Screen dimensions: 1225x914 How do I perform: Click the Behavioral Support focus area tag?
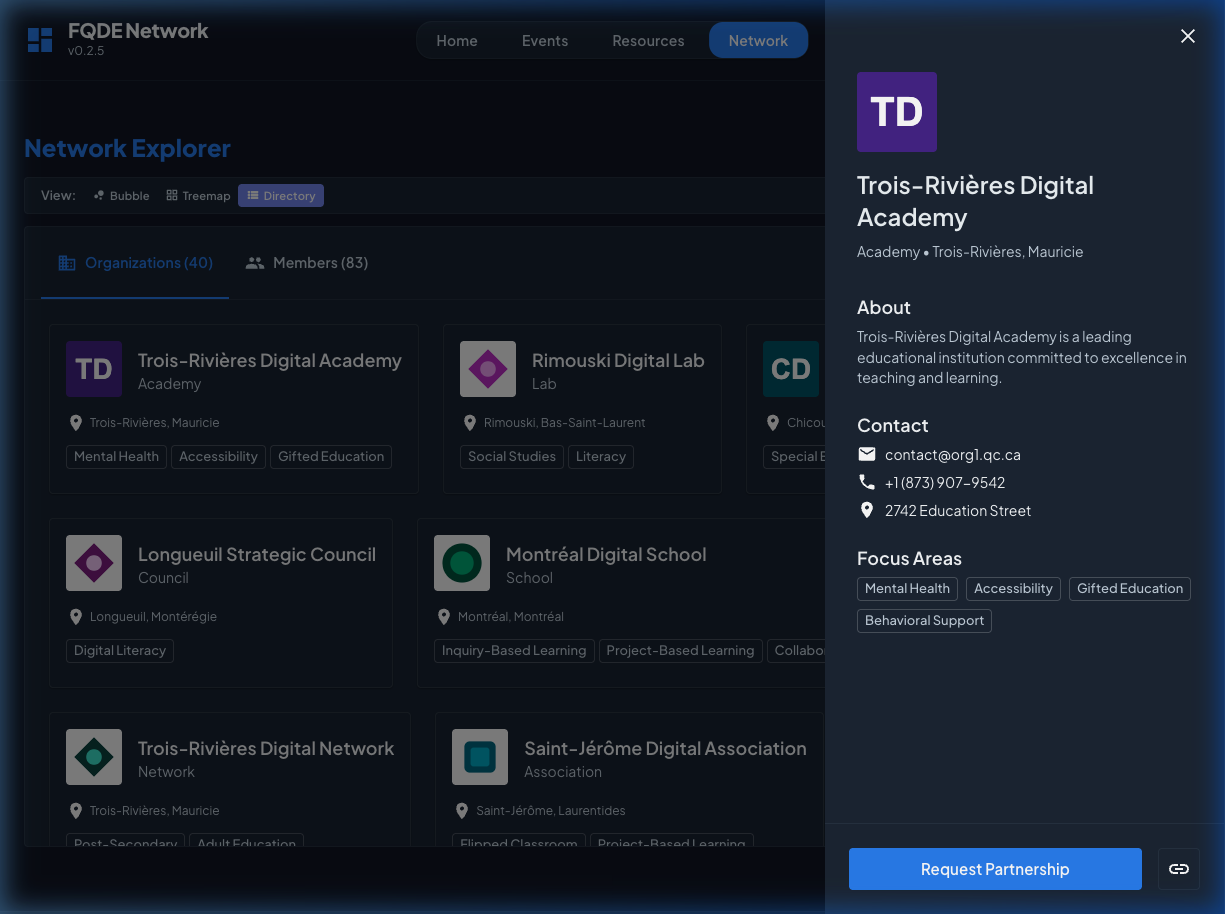tap(924, 621)
